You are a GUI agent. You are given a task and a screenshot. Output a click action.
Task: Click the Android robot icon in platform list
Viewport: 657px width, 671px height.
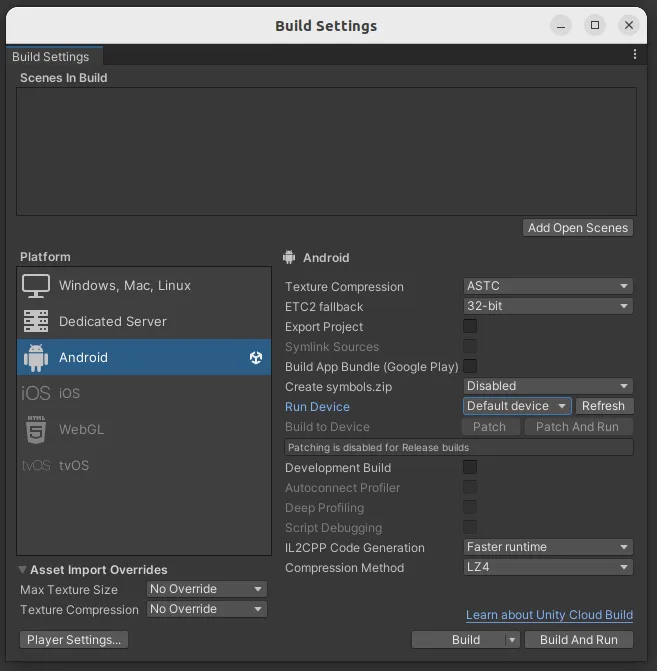coord(36,358)
